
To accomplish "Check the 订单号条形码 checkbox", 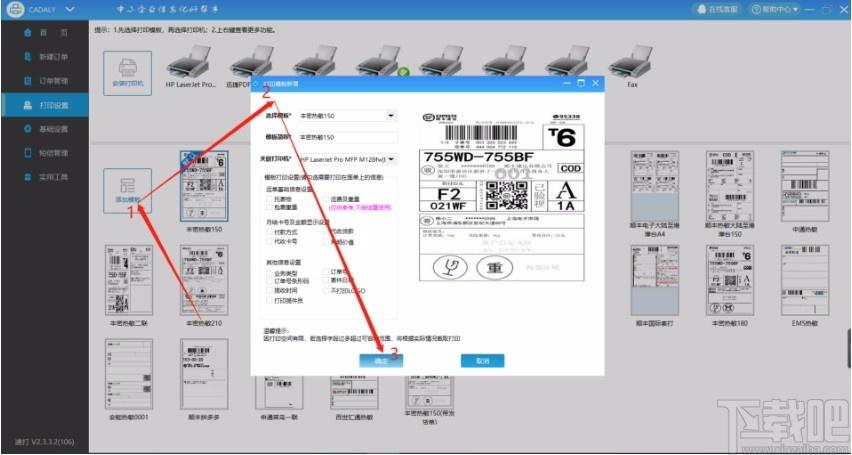I will [269, 281].
